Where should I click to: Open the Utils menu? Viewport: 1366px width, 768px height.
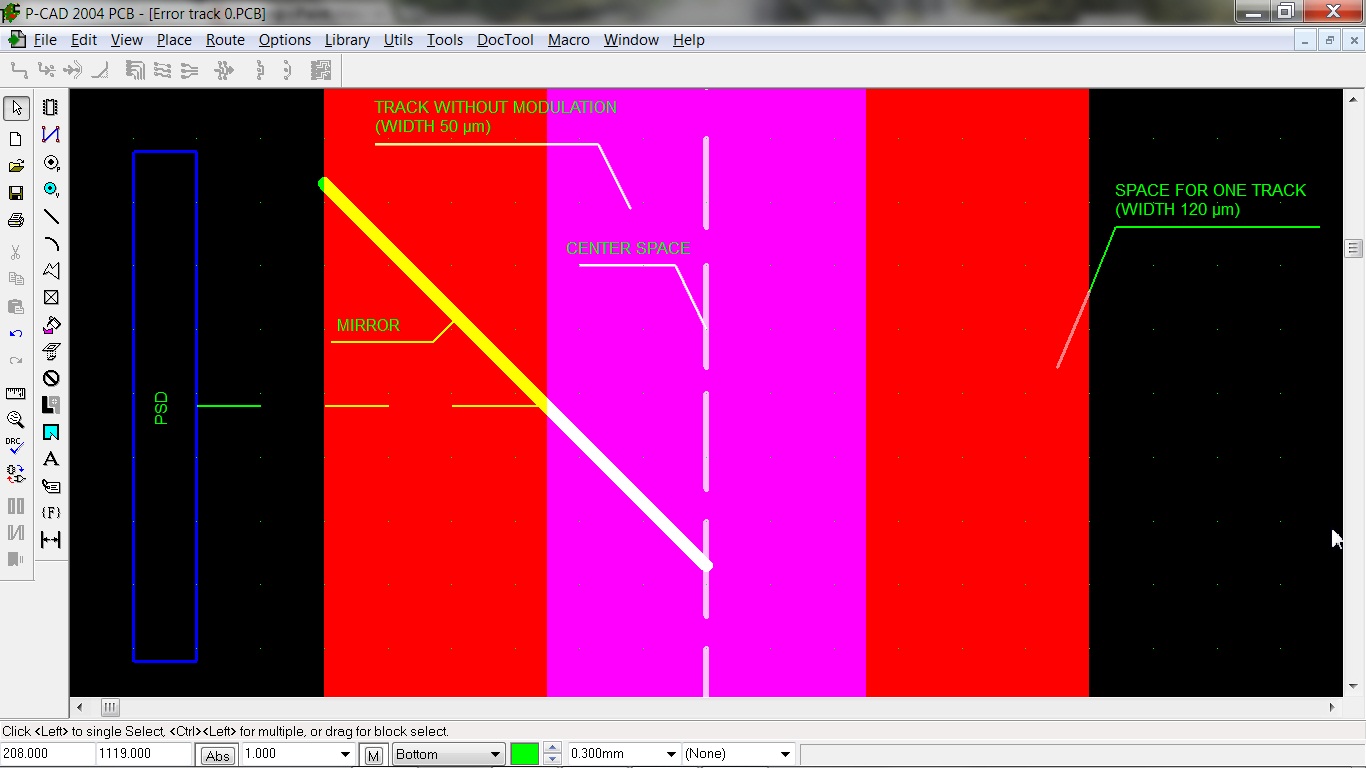(398, 40)
